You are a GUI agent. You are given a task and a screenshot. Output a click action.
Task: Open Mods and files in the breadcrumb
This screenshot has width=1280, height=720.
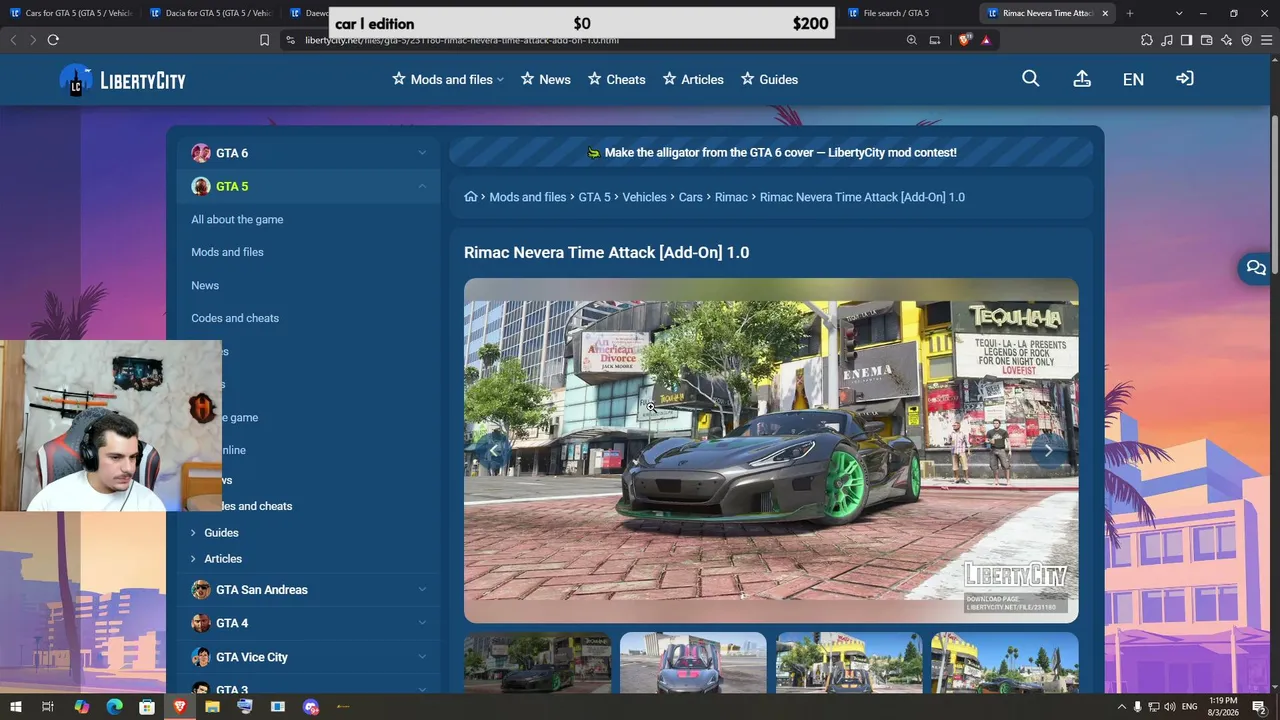pos(528,197)
